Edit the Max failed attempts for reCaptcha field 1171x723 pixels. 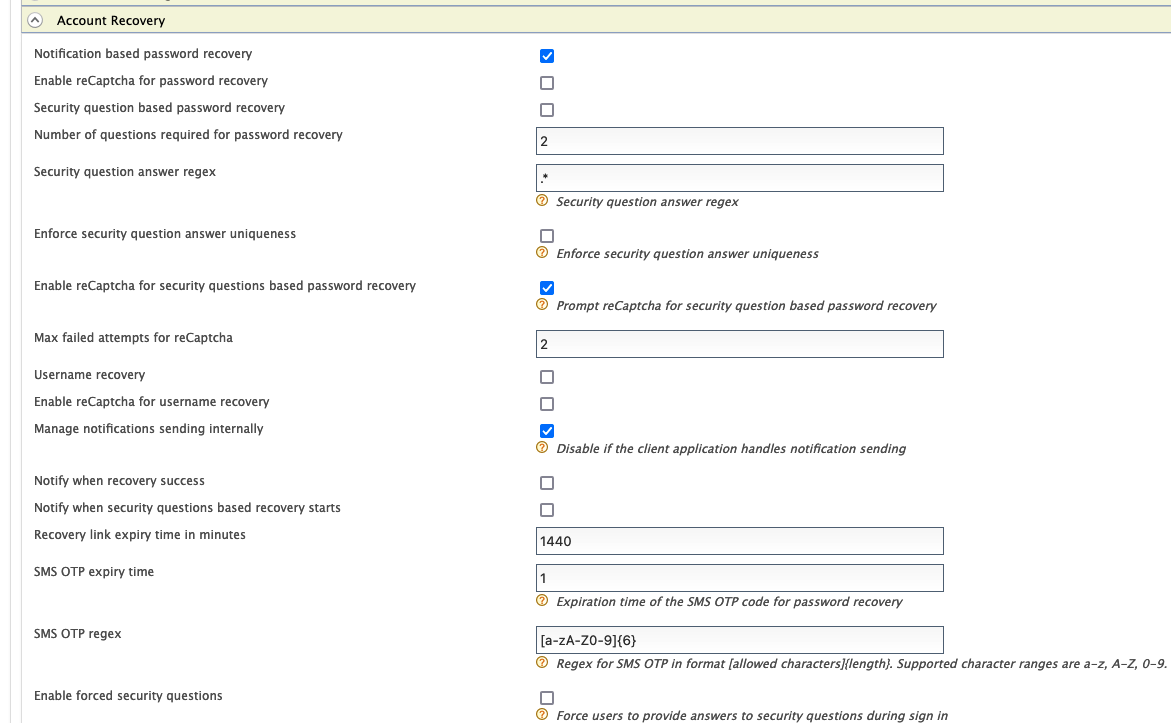(x=740, y=343)
